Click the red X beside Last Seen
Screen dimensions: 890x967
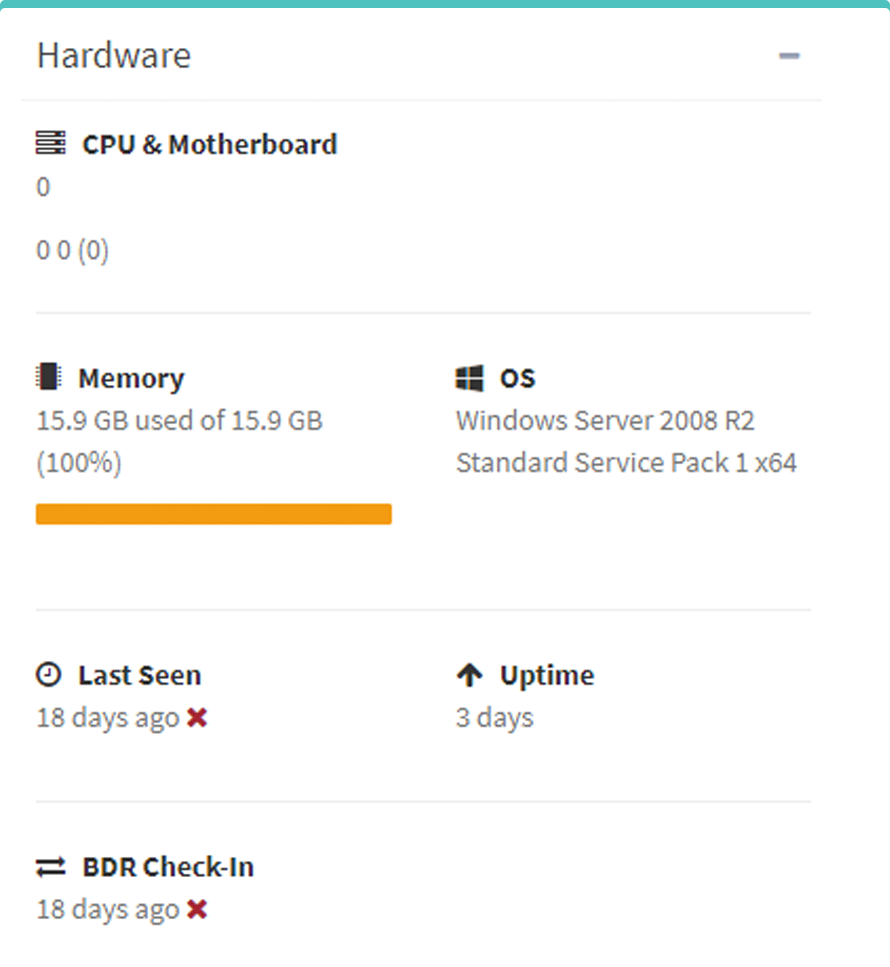point(197,717)
